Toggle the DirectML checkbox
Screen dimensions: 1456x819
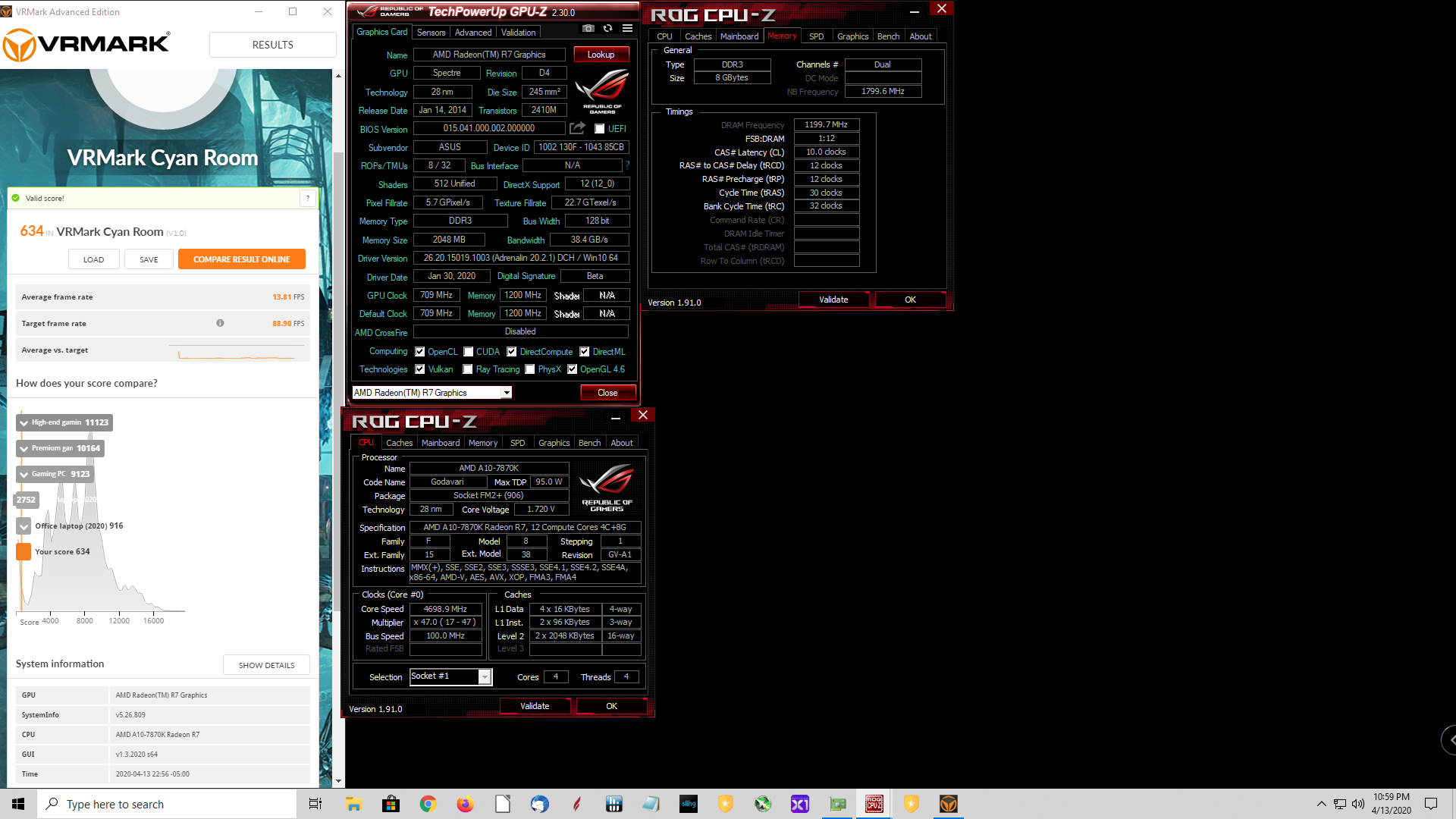tap(585, 352)
